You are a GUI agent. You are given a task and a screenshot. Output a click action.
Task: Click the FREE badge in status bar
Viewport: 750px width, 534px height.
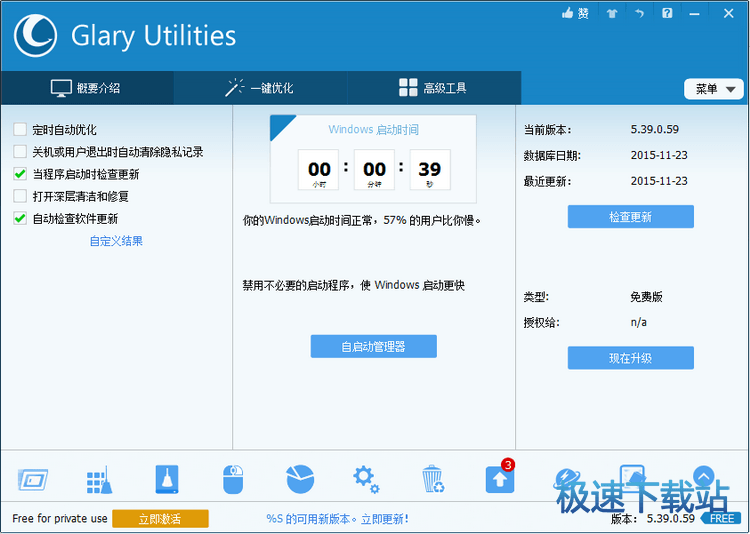[x=722, y=519]
